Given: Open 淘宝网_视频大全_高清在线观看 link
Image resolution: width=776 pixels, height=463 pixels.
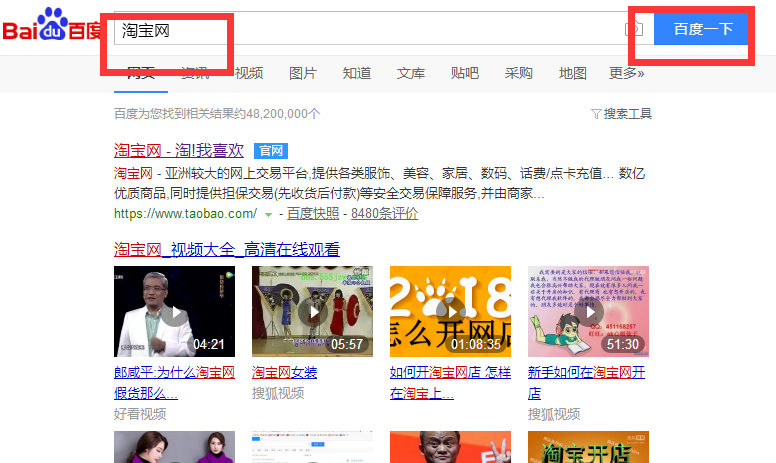Looking at the screenshot, I should coord(227,249).
